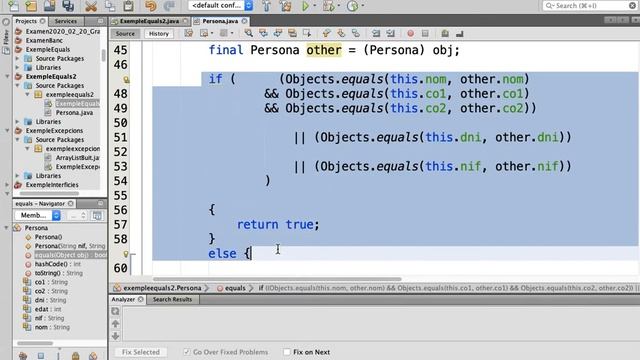Click the Projects panel horizontal scrollbar

(49, 193)
